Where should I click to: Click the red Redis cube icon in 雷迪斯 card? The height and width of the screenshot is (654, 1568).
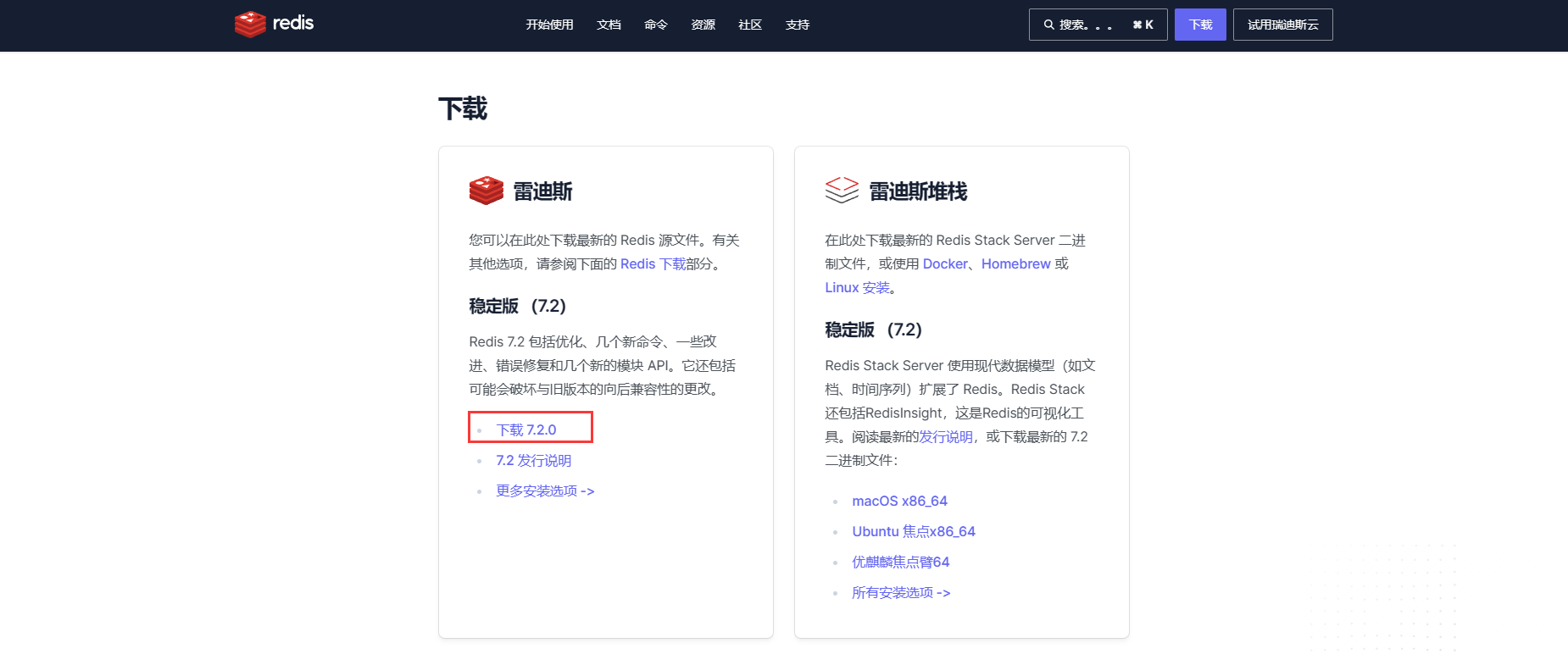tap(487, 191)
